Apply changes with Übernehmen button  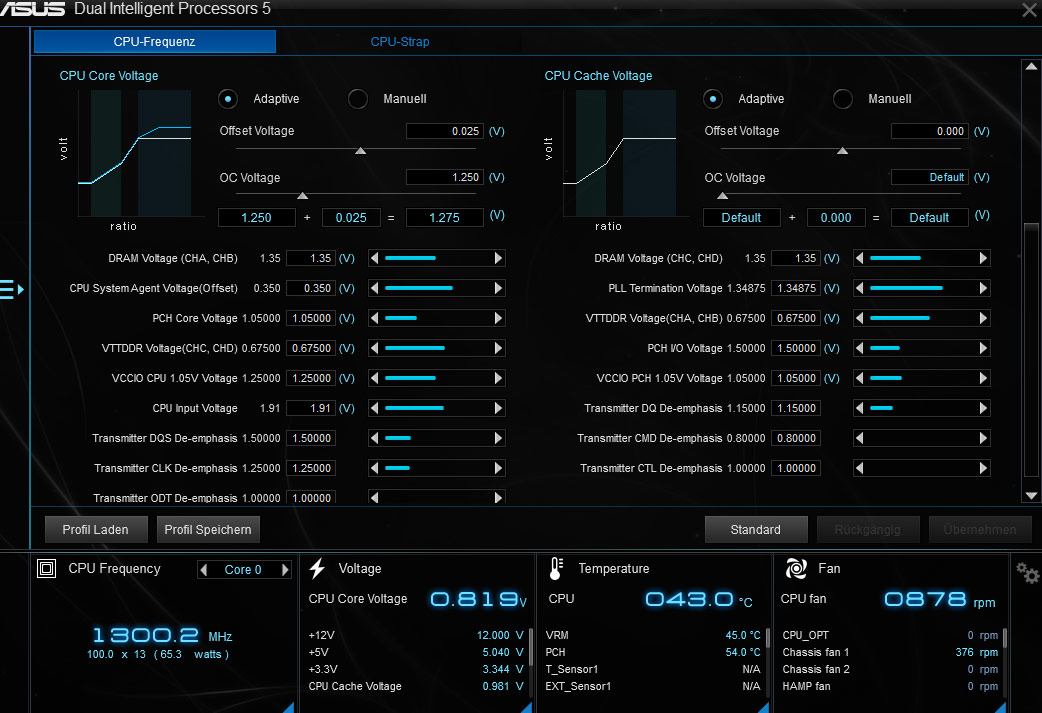(980, 530)
